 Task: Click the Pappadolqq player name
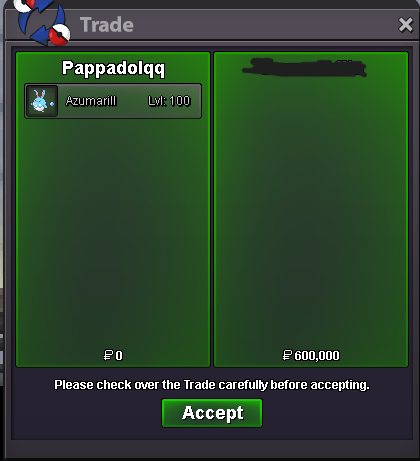click(113, 68)
